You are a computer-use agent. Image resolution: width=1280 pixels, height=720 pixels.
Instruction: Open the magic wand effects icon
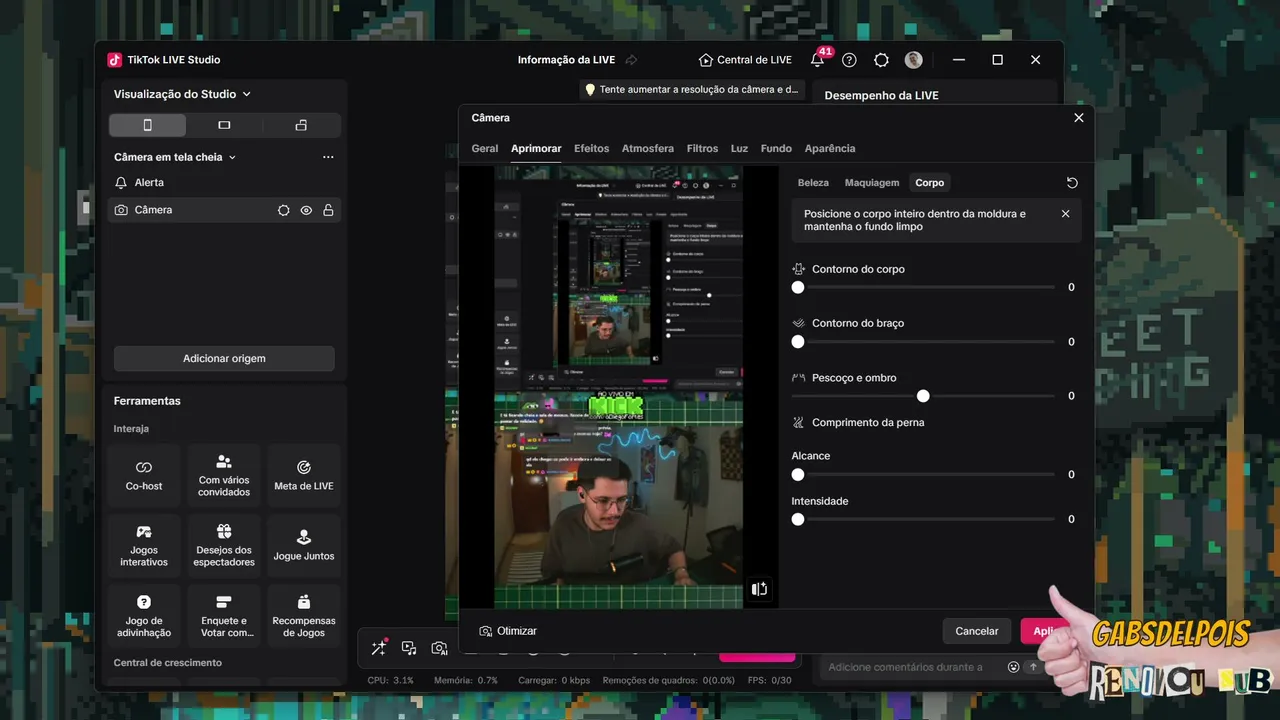click(379, 648)
